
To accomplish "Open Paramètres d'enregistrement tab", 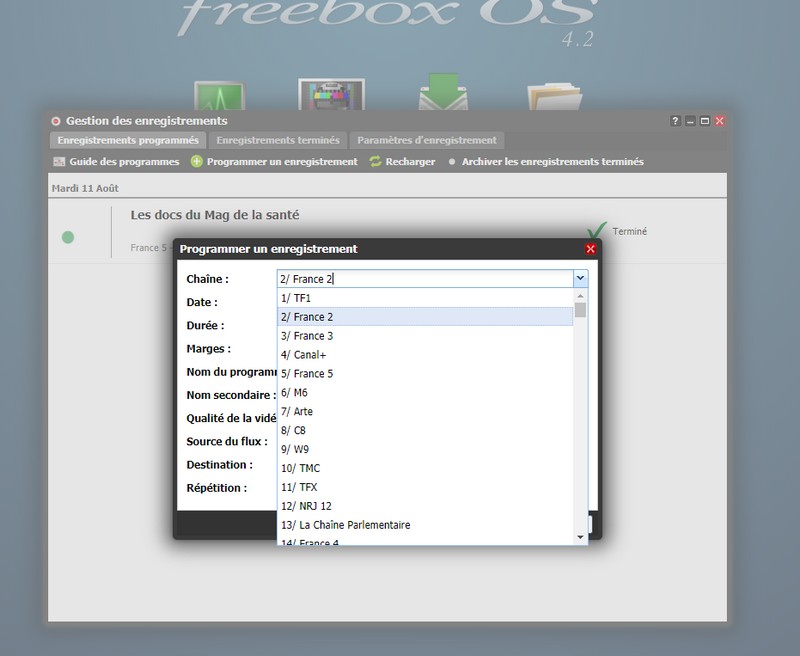I will (x=427, y=140).
